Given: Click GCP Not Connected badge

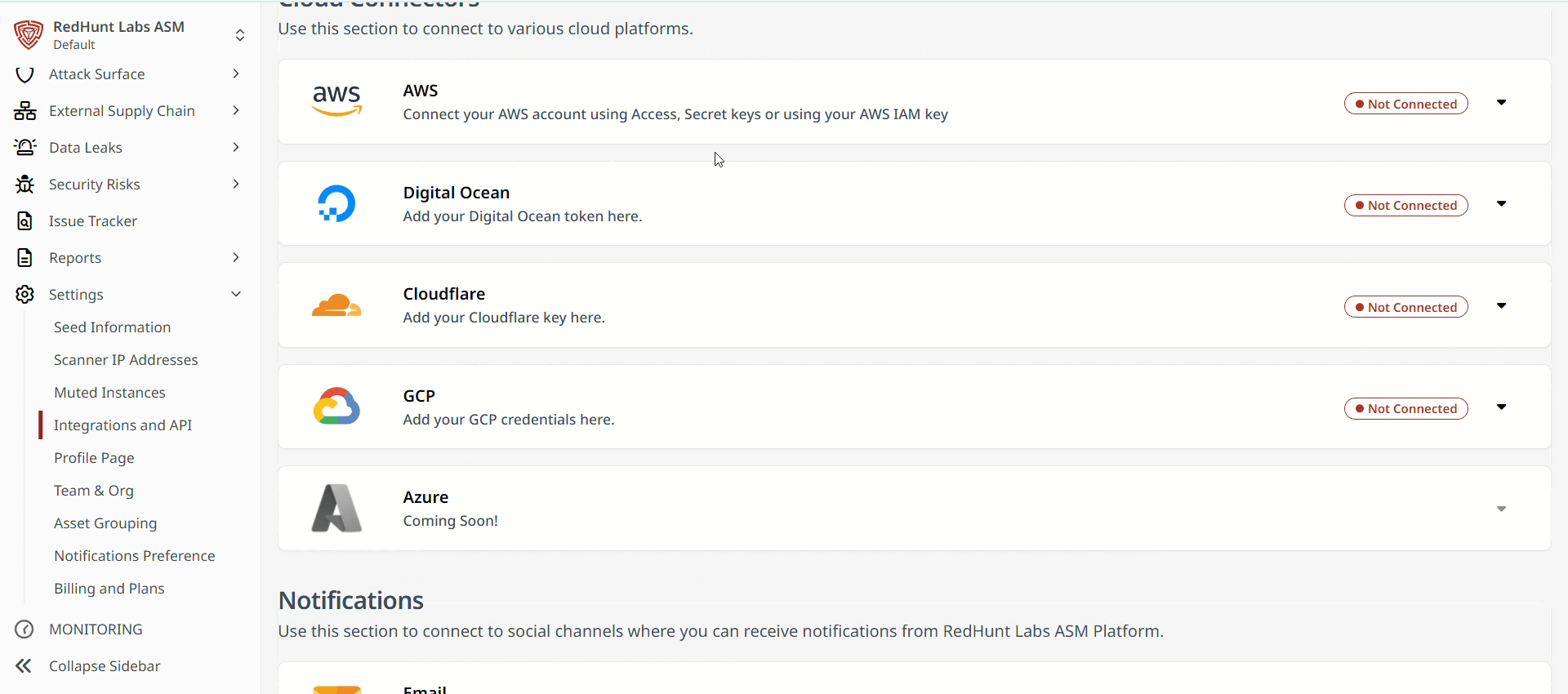Looking at the screenshot, I should coord(1406,408).
